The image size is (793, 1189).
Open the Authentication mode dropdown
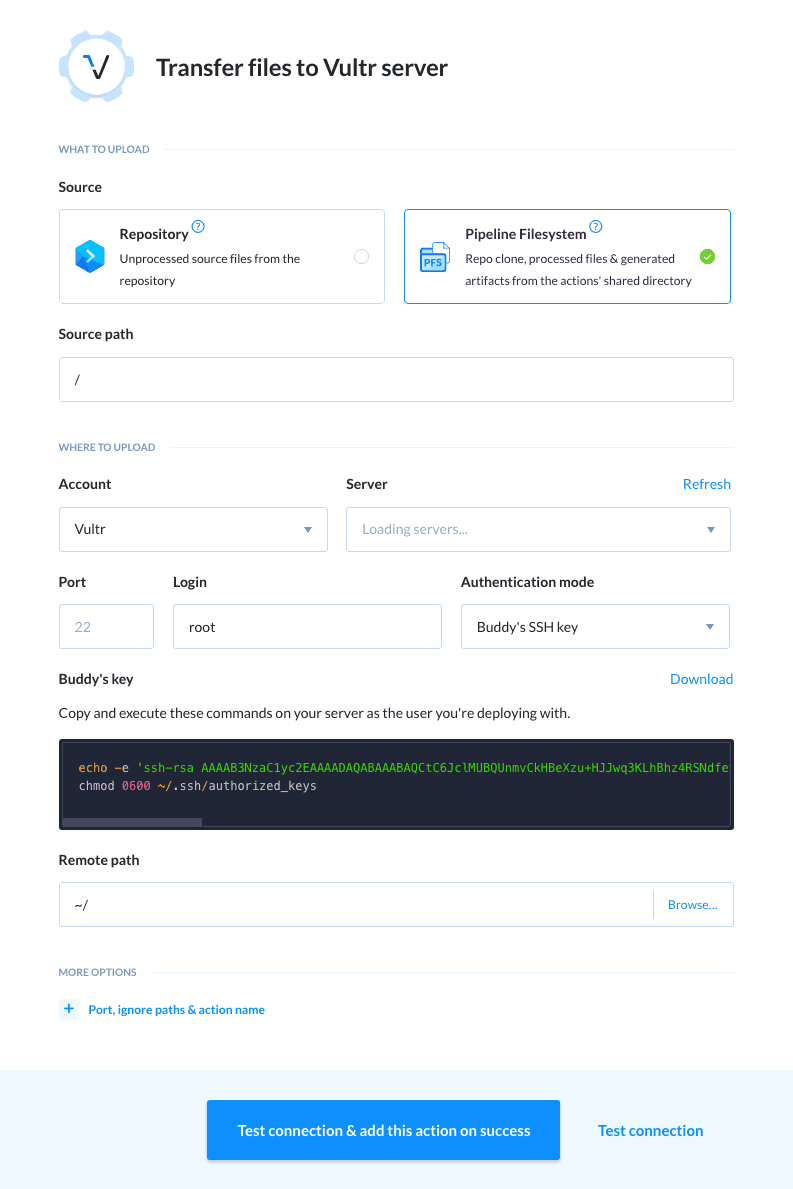(595, 627)
